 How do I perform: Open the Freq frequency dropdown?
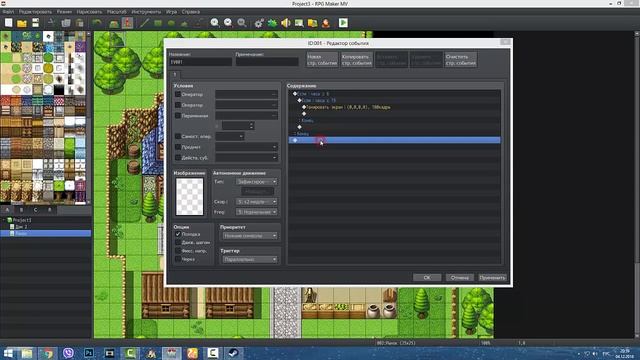point(256,212)
